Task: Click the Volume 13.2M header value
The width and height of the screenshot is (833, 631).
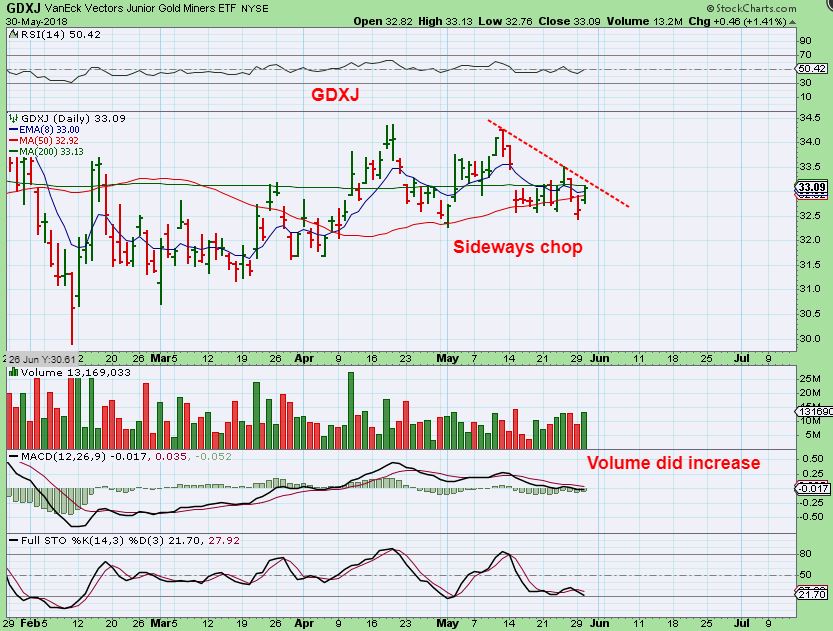Action: click(644, 21)
